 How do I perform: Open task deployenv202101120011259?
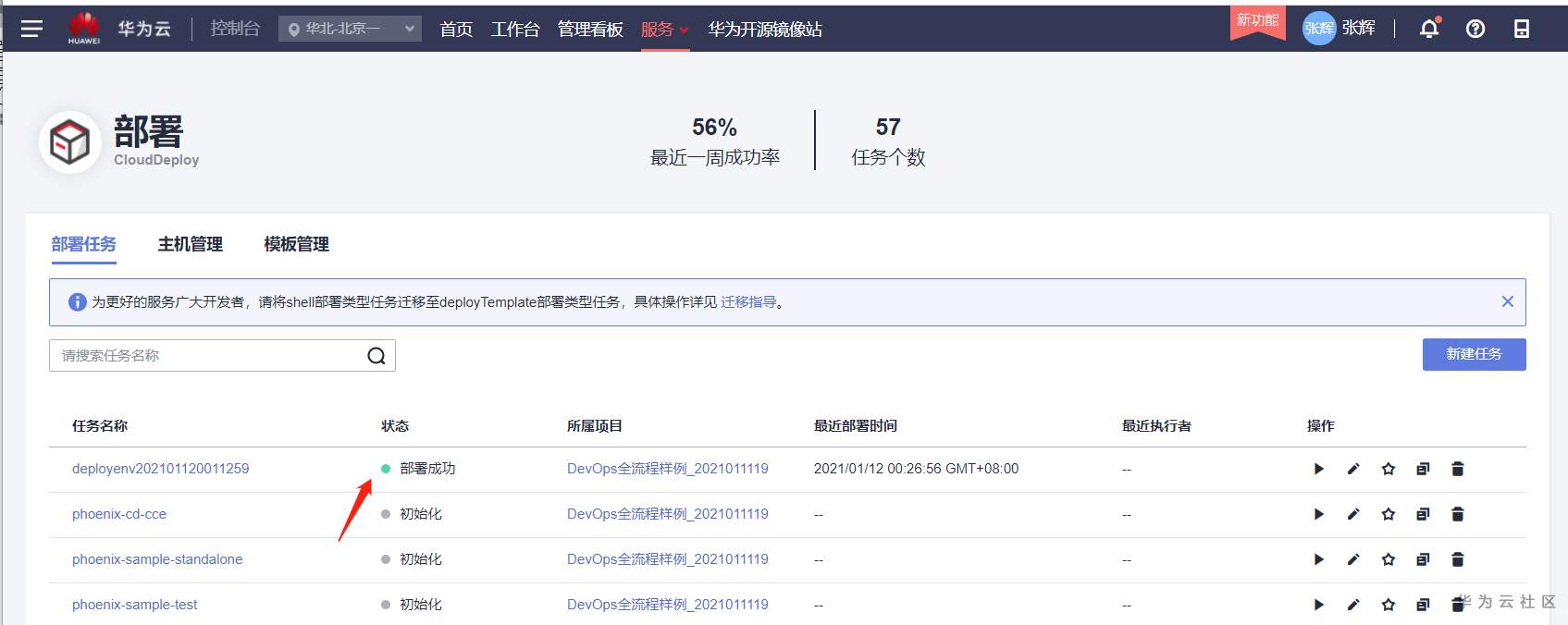coord(161,469)
